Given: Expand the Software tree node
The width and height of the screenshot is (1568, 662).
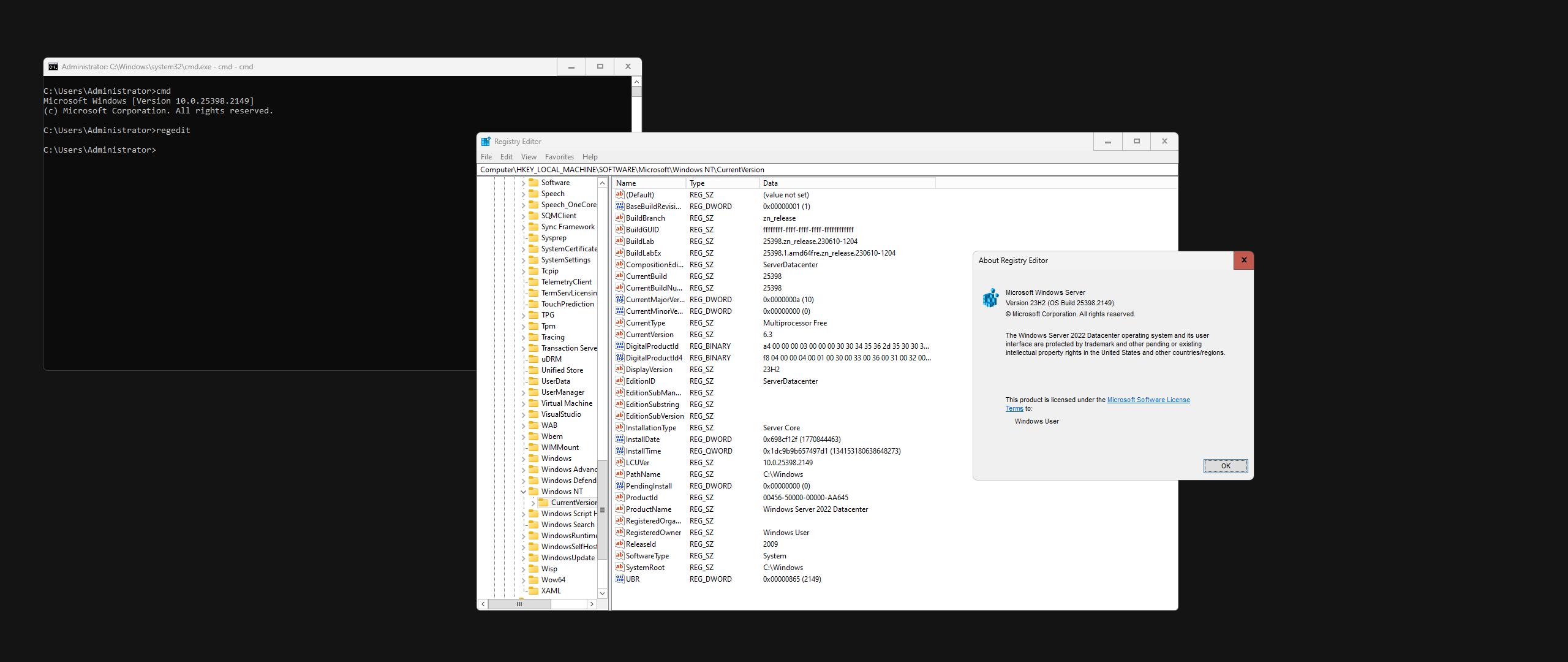Looking at the screenshot, I should (x=523, y=183).
